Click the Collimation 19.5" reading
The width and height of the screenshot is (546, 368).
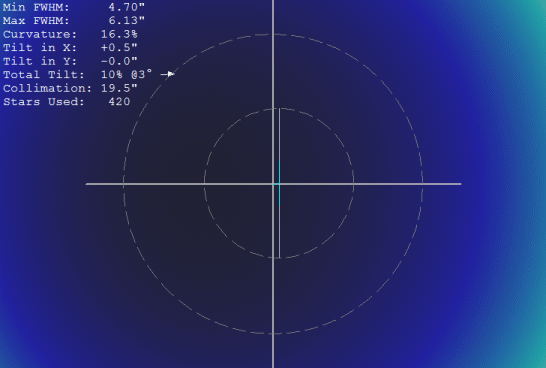tap(119, 88)
